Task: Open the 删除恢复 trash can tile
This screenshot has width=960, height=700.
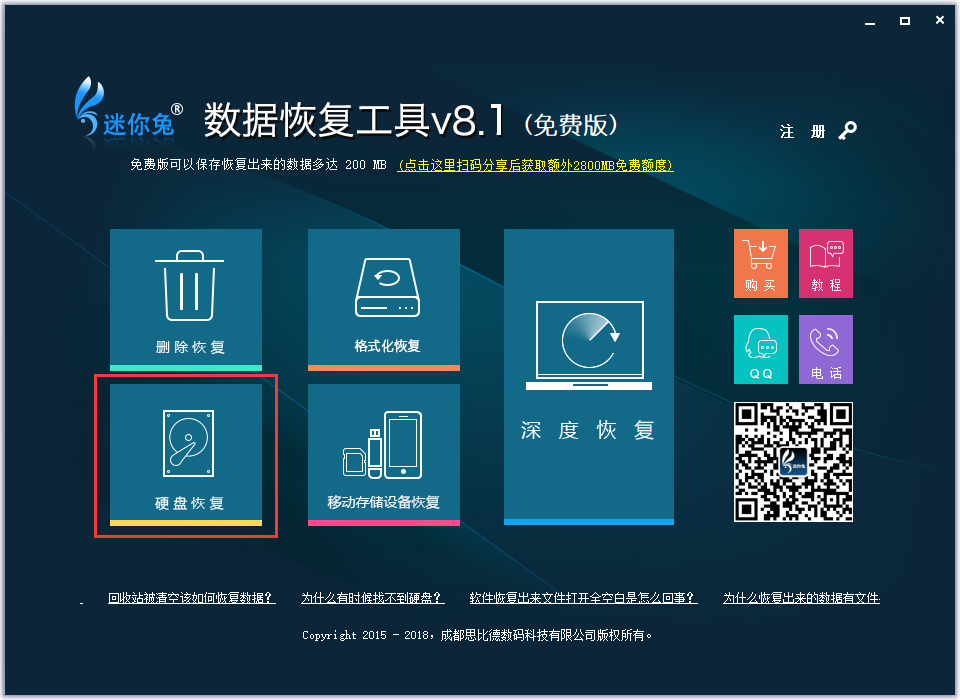Action: 186,299
